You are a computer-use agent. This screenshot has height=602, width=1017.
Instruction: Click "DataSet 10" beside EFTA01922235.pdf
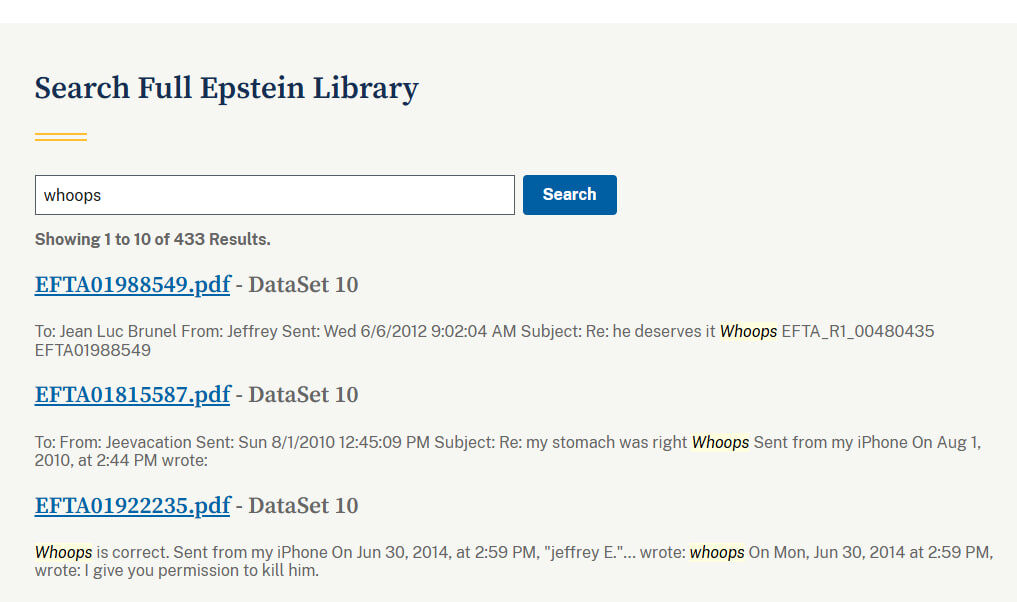coord(303,505)
